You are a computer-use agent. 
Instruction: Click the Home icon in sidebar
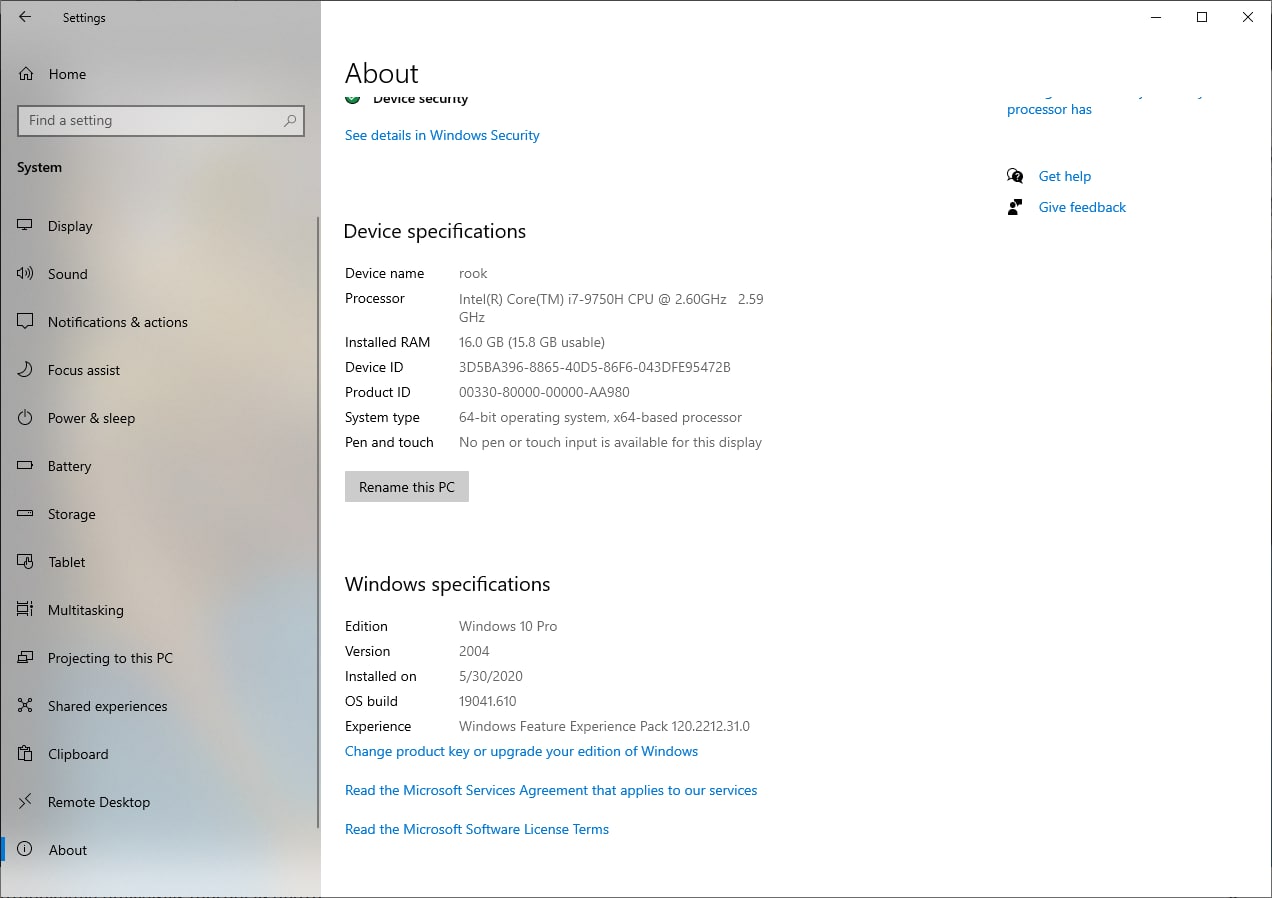[26, 74]
